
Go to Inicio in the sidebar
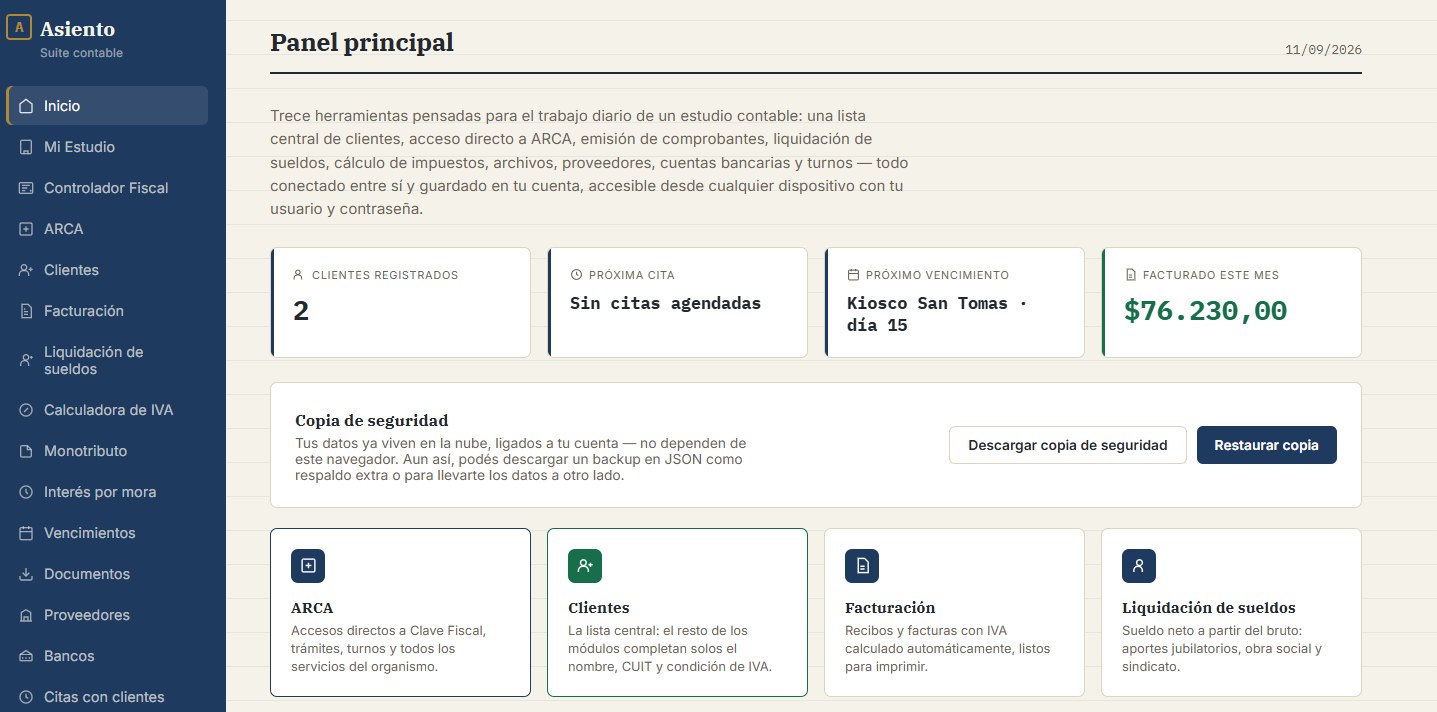107,106
